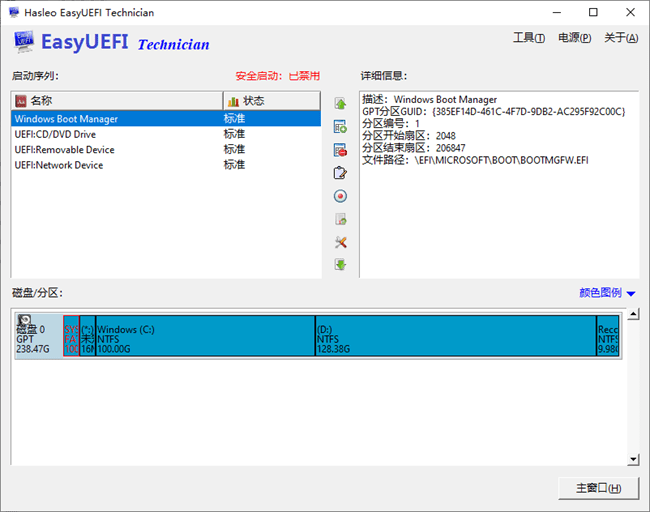Click the one-time boot red circle icon
Viewport: 650px width, 512px height.
click(340, 196)
